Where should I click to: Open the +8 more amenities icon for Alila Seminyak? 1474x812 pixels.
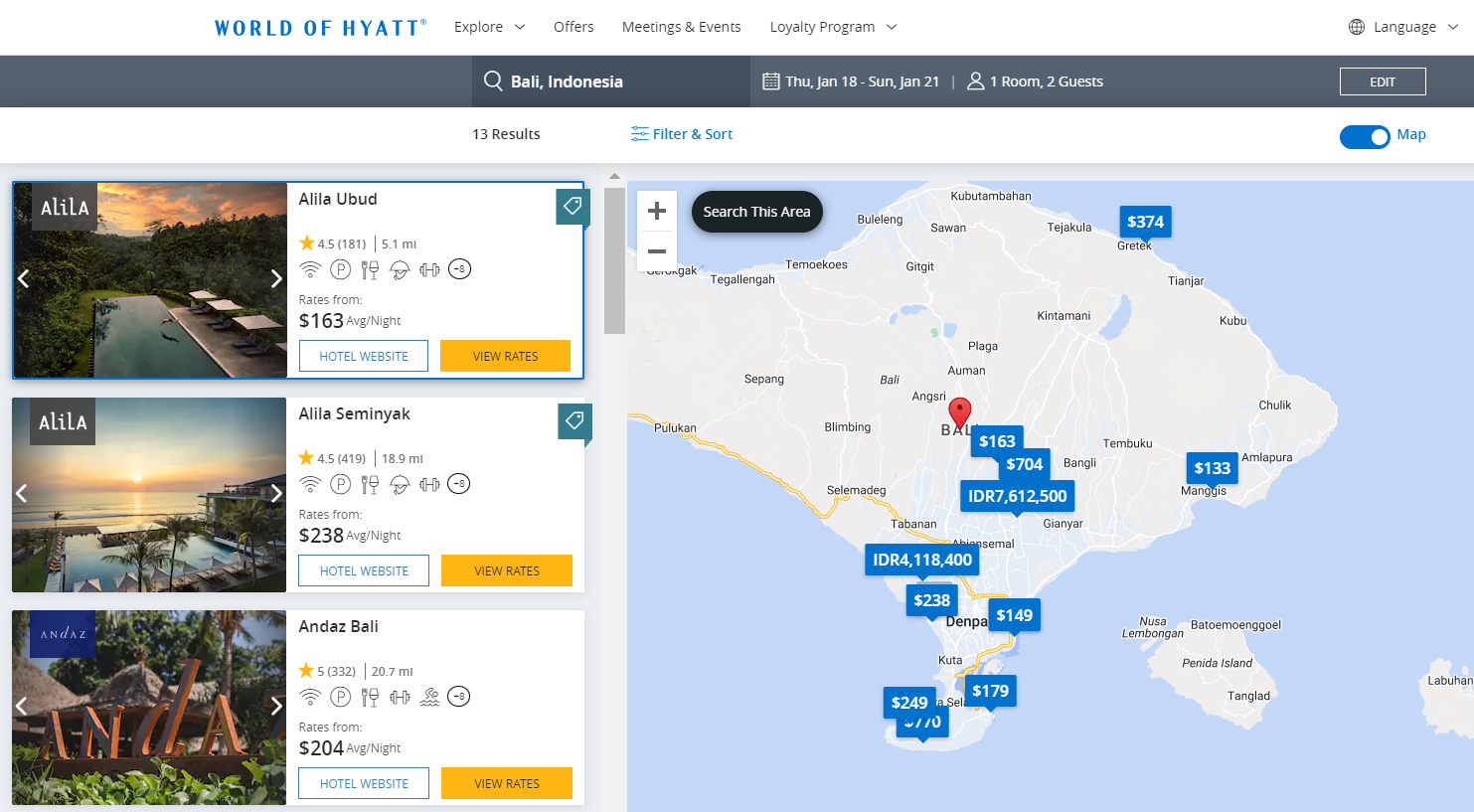(459, 484)
